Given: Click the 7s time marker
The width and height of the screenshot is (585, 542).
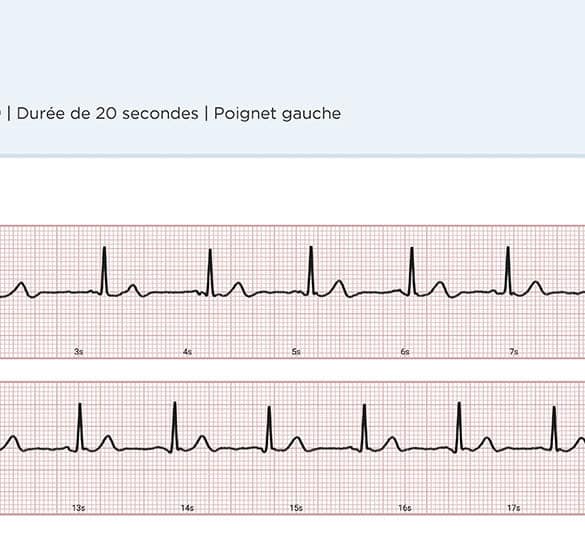Looking at the screenshot, I should click(514, 352).
